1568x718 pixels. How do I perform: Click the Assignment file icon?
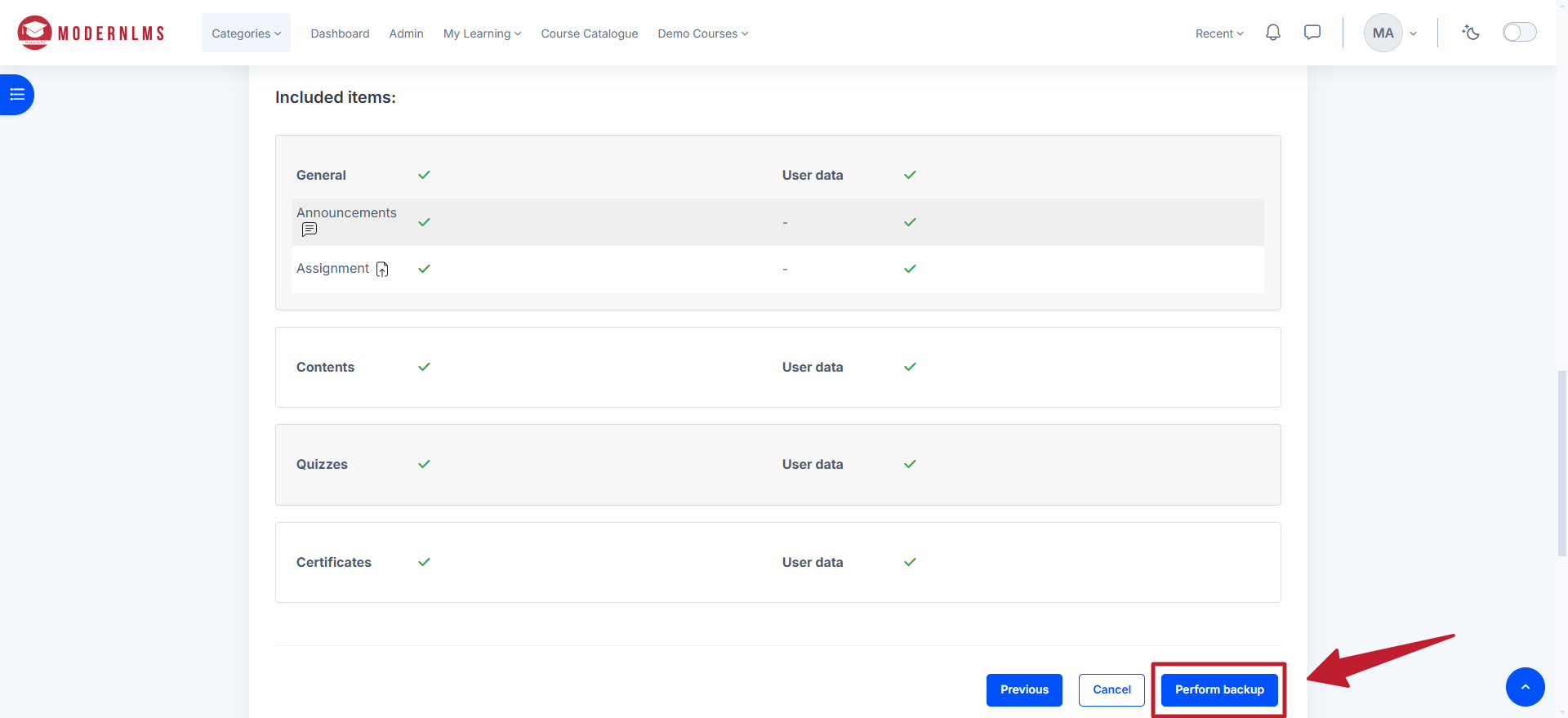pos(382,270)
